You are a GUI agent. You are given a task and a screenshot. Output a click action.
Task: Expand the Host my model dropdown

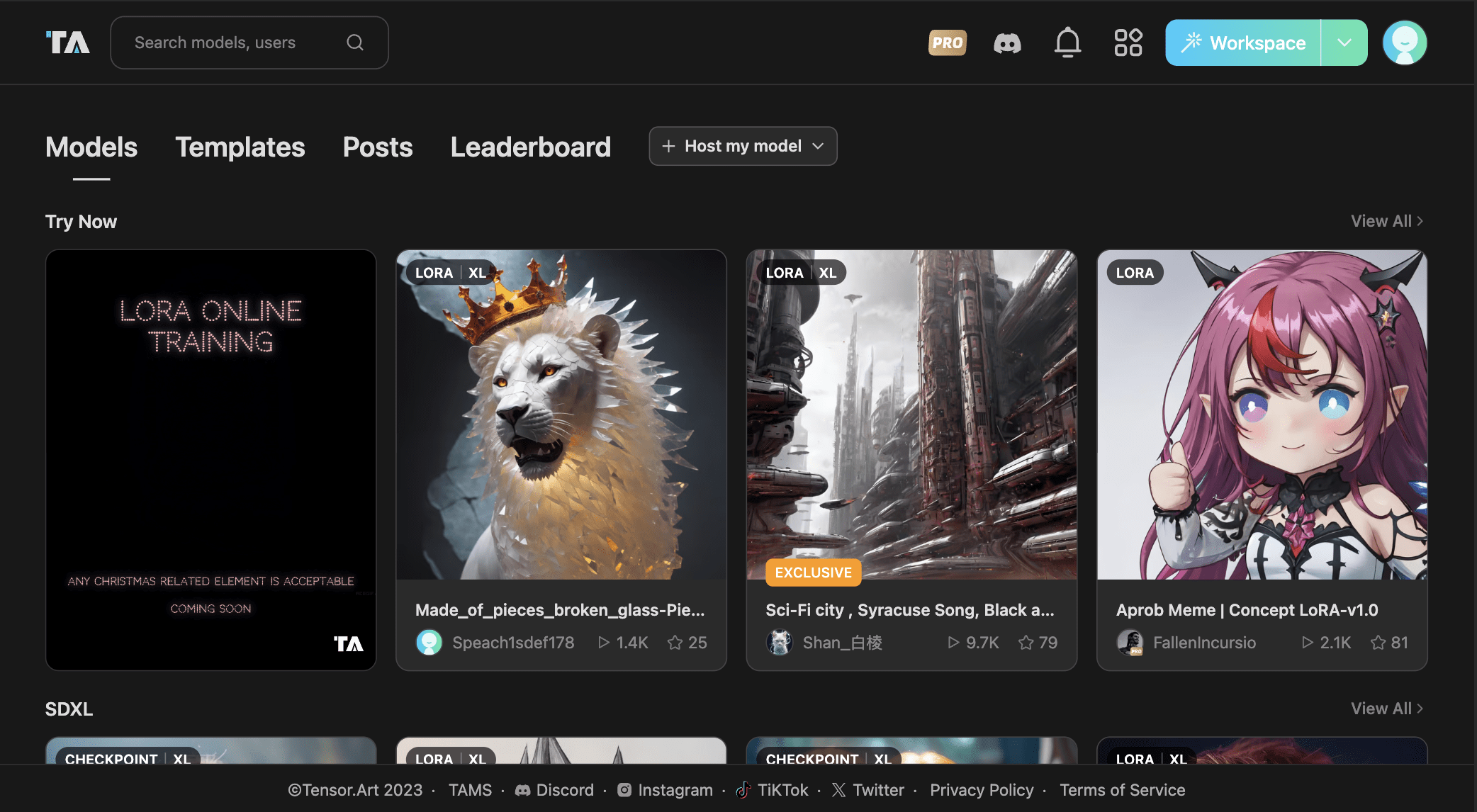[x=820, y=145]
